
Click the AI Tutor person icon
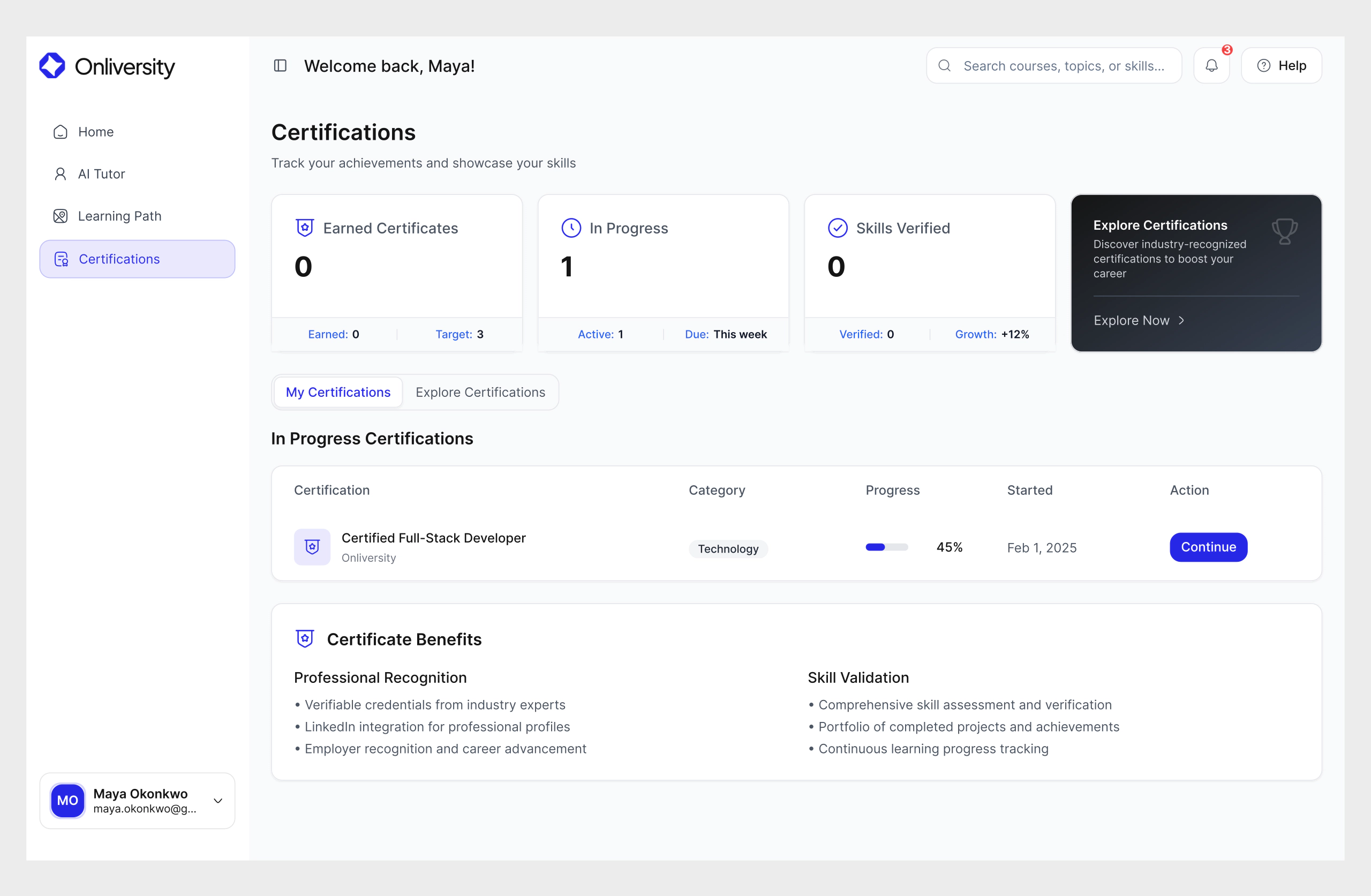(61, 174)
